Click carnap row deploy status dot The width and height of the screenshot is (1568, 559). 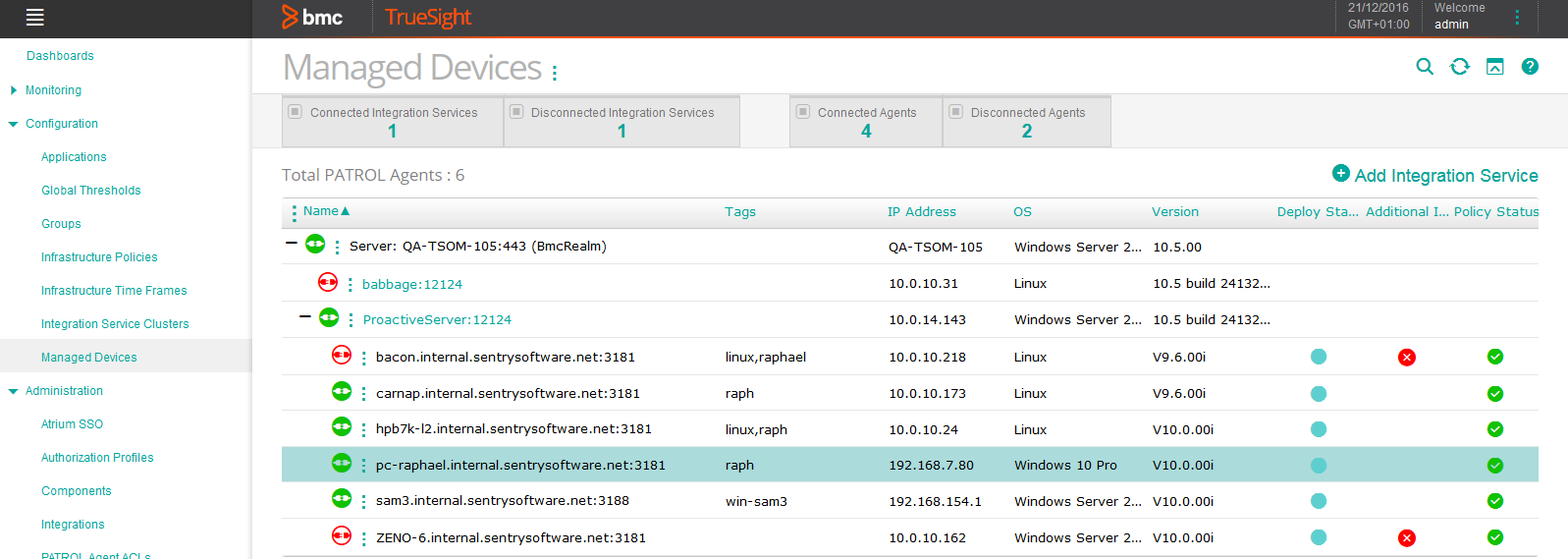[x=1319, y=393]
